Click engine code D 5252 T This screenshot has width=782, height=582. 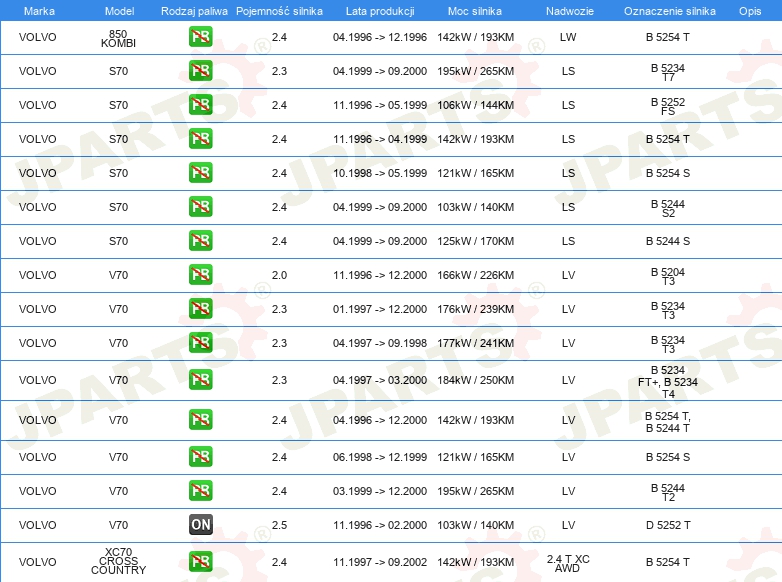point(668,525)
